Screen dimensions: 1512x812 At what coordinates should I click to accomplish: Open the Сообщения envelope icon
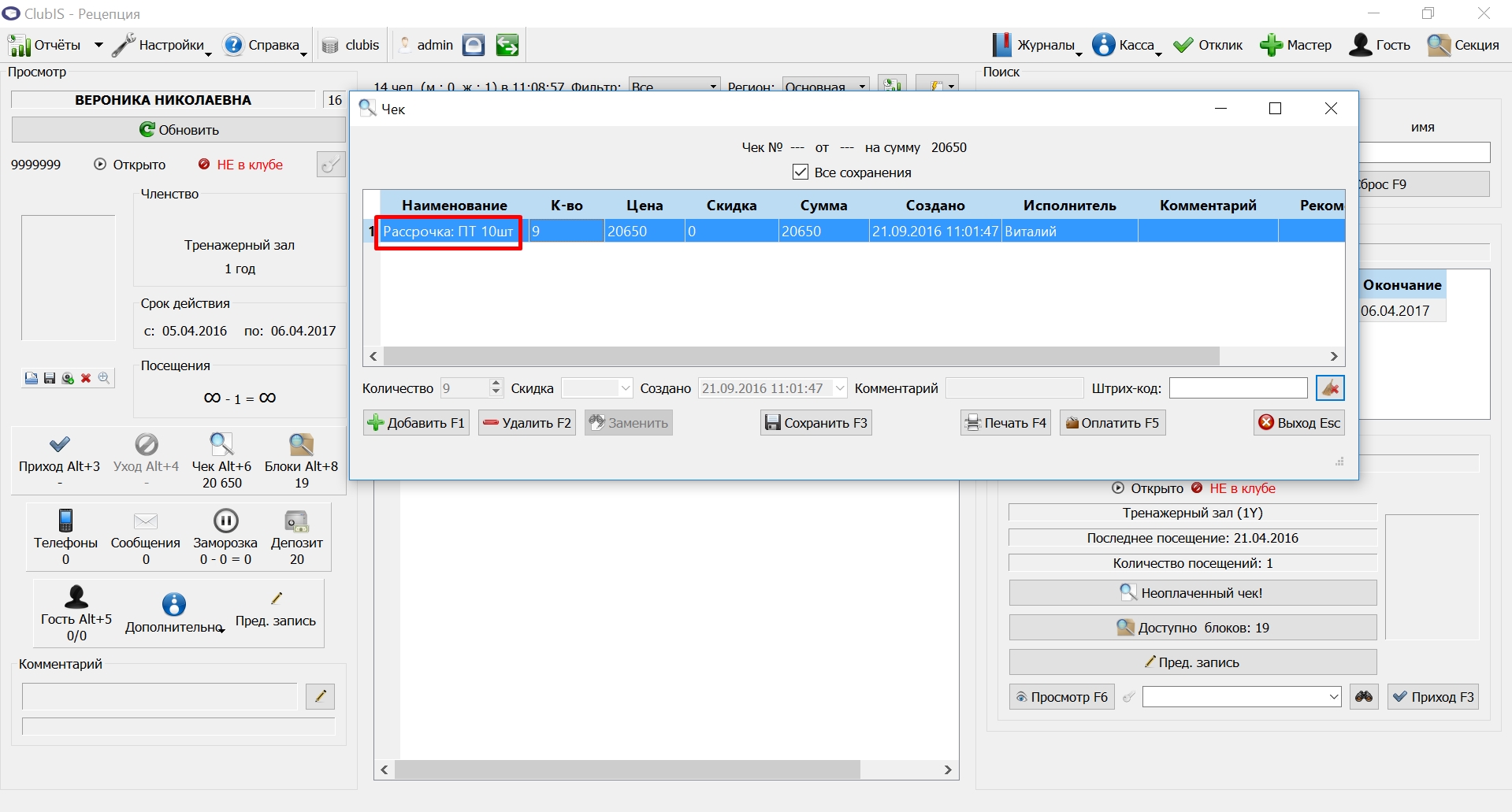[x=146, y=521]
